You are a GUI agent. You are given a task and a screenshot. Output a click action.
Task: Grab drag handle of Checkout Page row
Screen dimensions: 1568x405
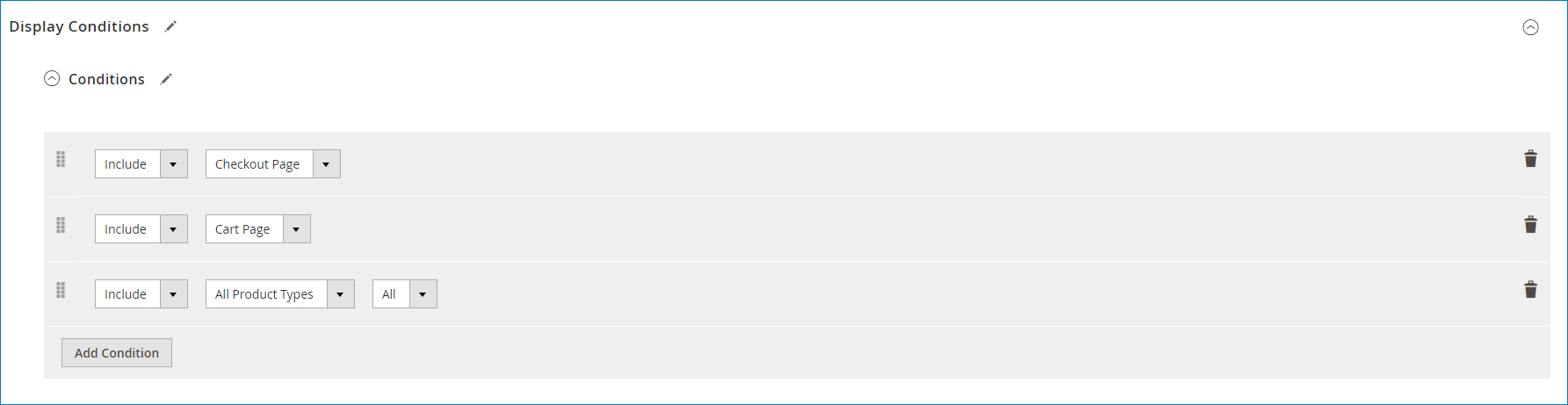61,159
